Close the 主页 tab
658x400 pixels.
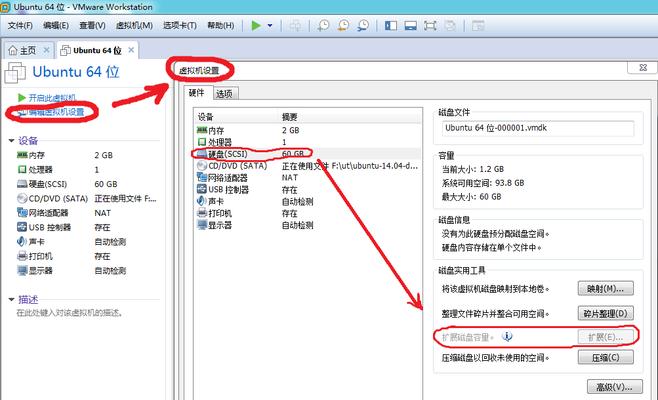click(47, 50)
